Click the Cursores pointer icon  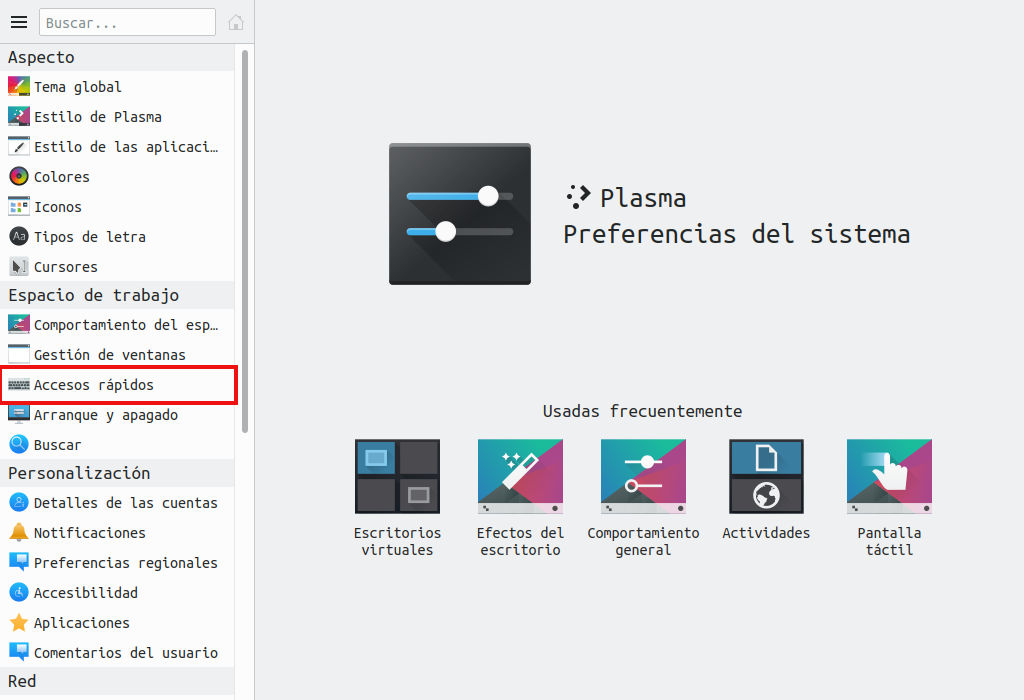point(19,266)
